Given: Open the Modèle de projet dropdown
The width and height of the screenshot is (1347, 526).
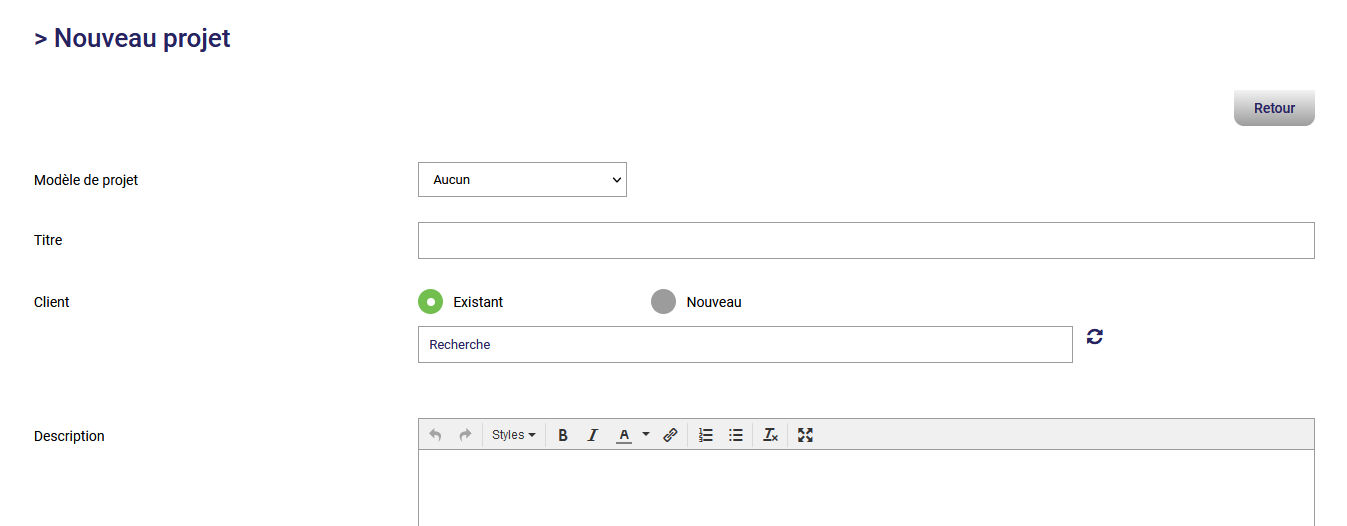Looking at the screenshot, I should (522, 180).
